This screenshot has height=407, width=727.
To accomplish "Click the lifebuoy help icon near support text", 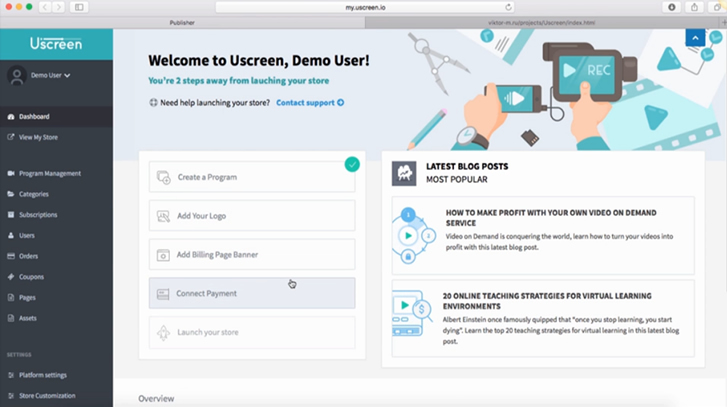I will [153, 102].
